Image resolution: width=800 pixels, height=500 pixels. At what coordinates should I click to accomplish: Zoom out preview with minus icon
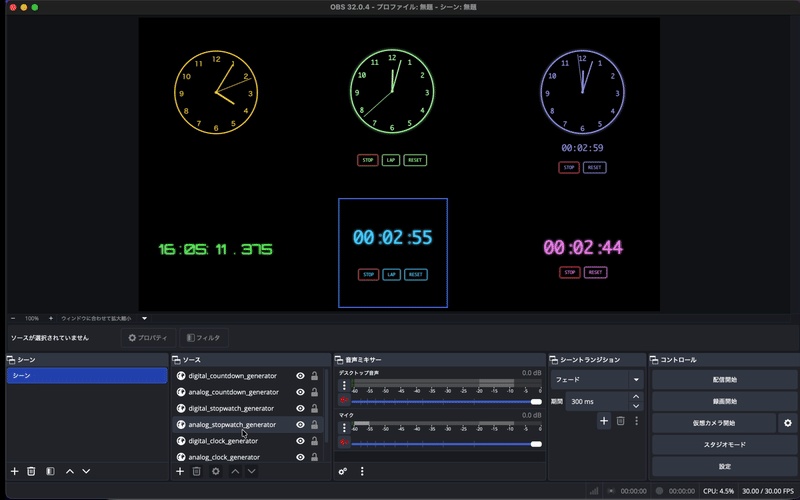[13, 318]
